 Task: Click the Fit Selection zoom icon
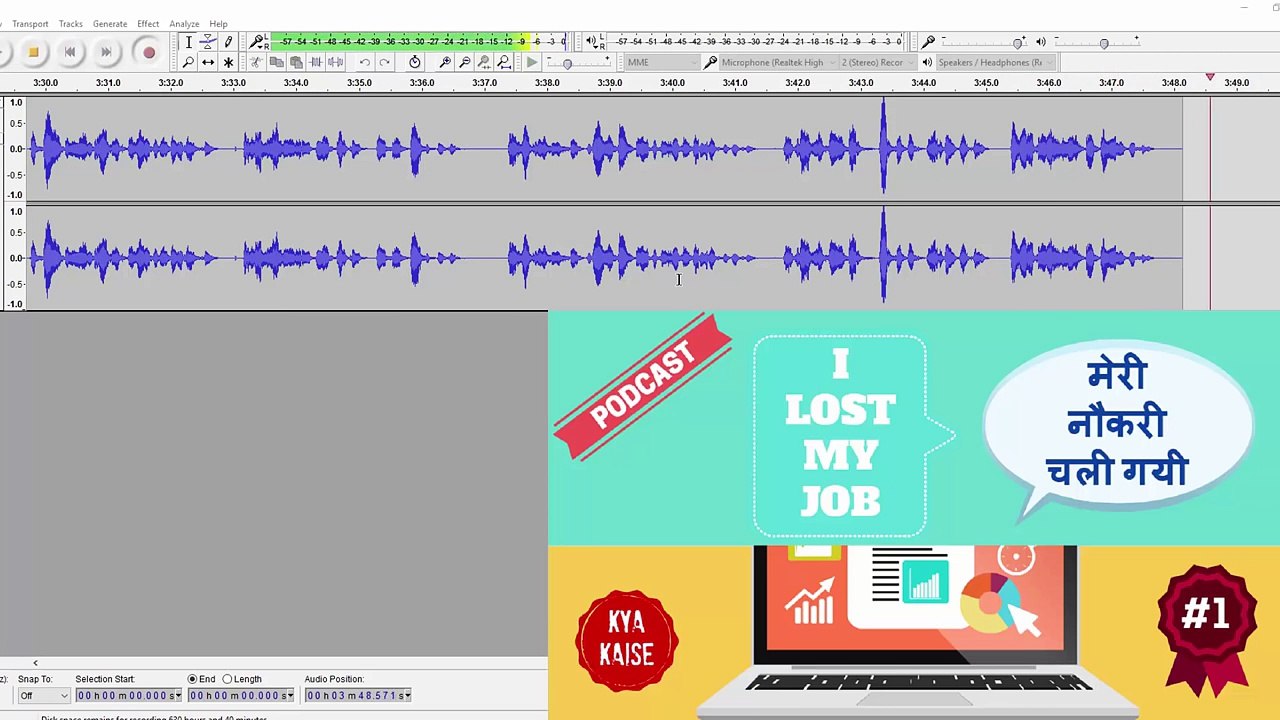pyautogui.click(x=485, y=62)
